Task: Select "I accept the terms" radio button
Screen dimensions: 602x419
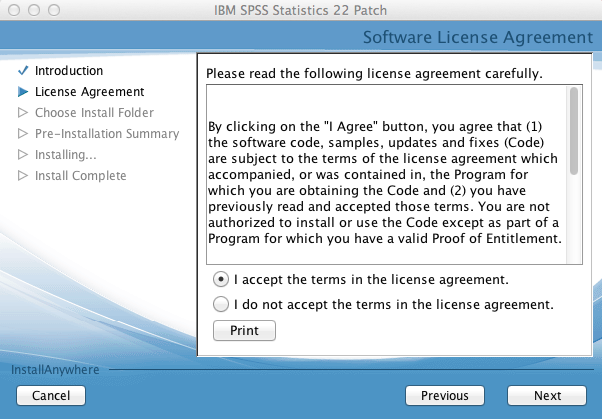Action: click(221, 280)
